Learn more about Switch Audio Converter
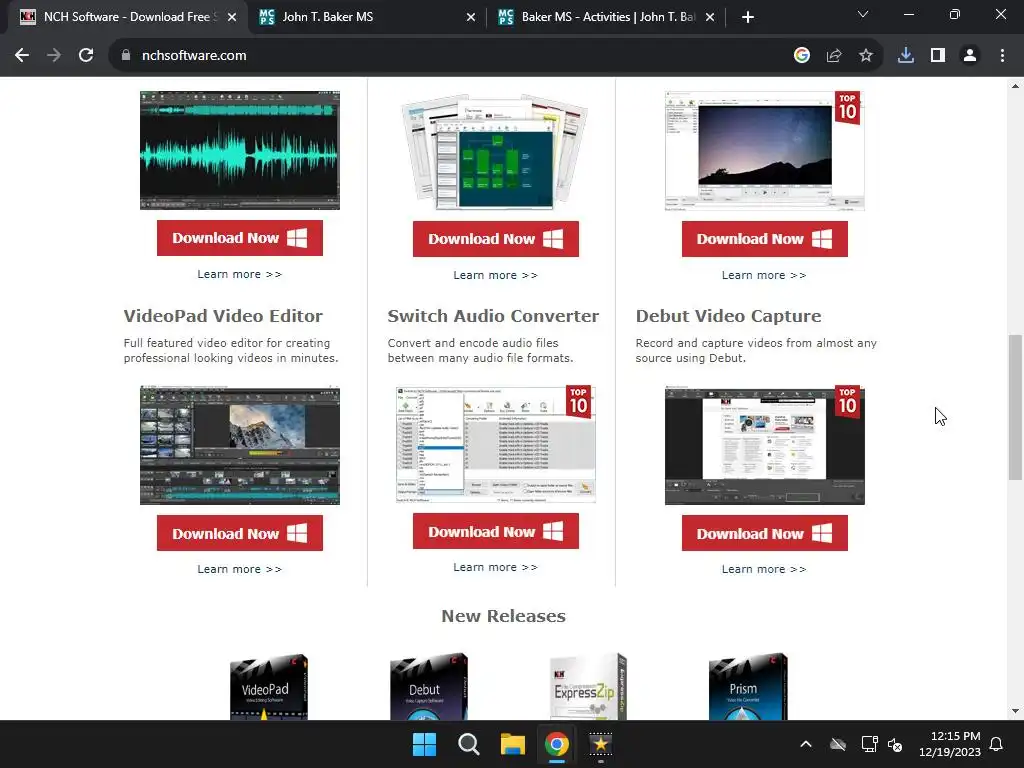This screenshot has width=1024, height=768. (496, 568)
